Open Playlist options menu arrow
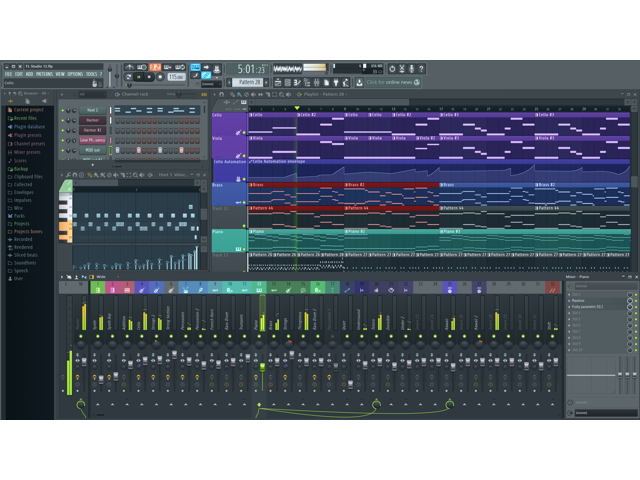The height and width of the screenshot is (480, 640). (215, 94)
